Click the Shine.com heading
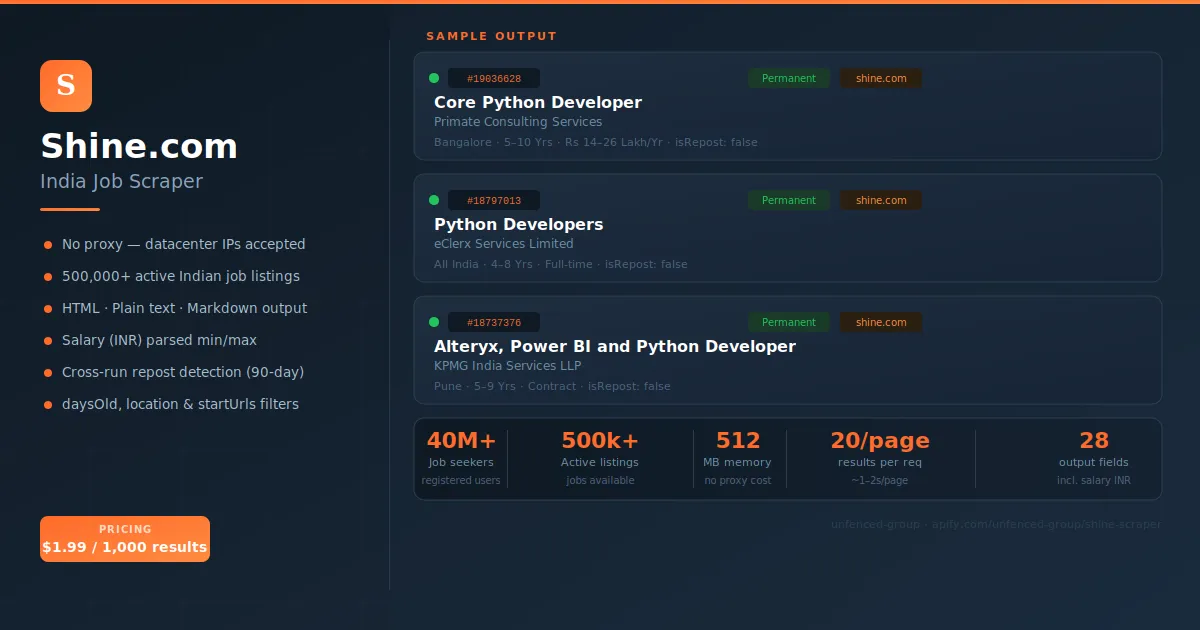1200x630 pixels. coord(139,146)
